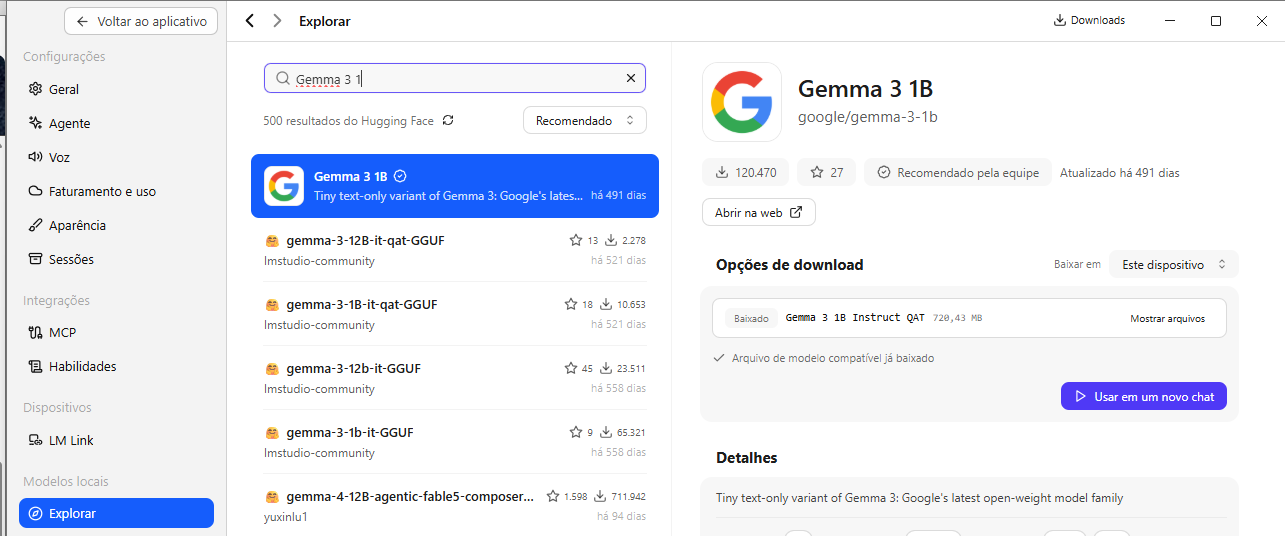Open Aparência settings
This screenshot has width=1285, height=536.
(x=116, y=225)
